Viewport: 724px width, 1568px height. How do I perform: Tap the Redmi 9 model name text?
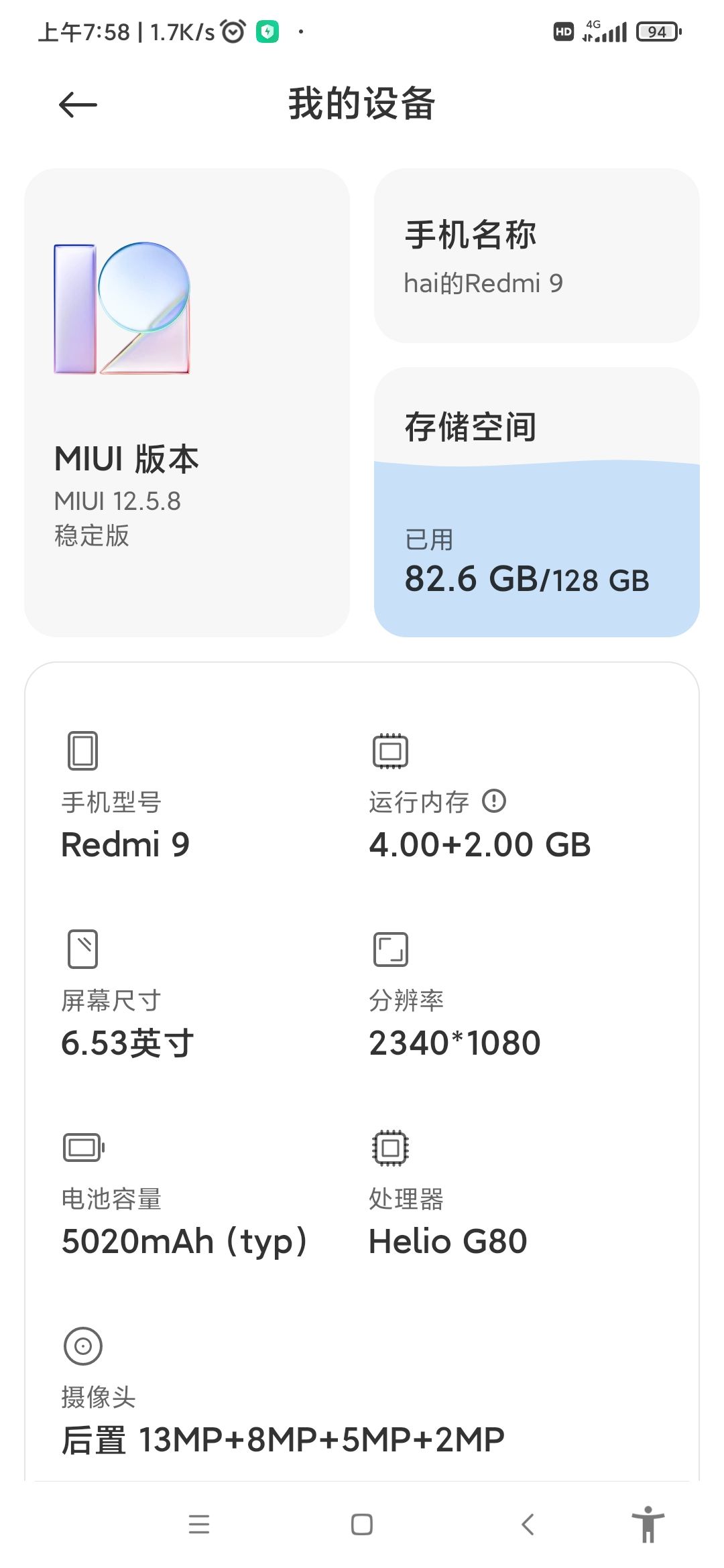(x=125, y=844)
